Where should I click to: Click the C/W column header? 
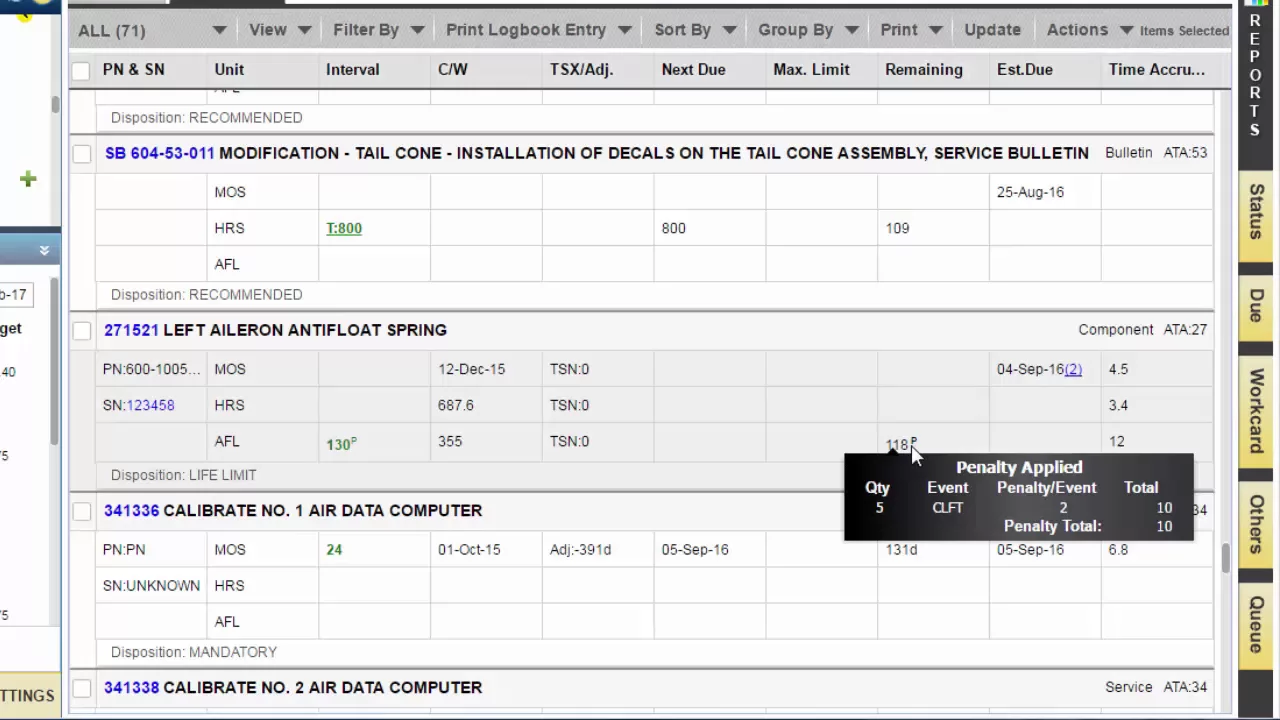(453, 70)
